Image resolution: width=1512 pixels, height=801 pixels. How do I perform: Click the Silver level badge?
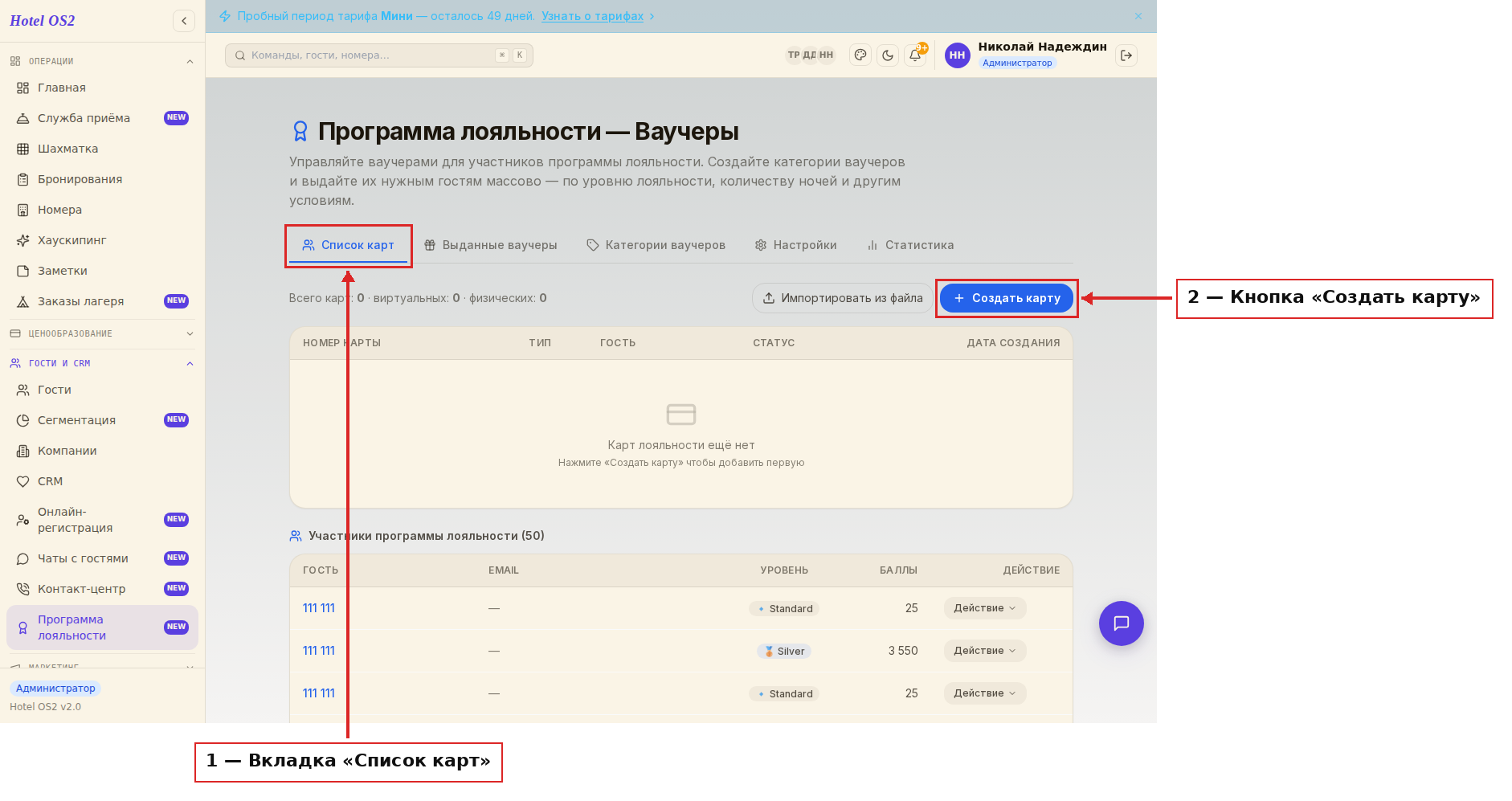[784, 652]
